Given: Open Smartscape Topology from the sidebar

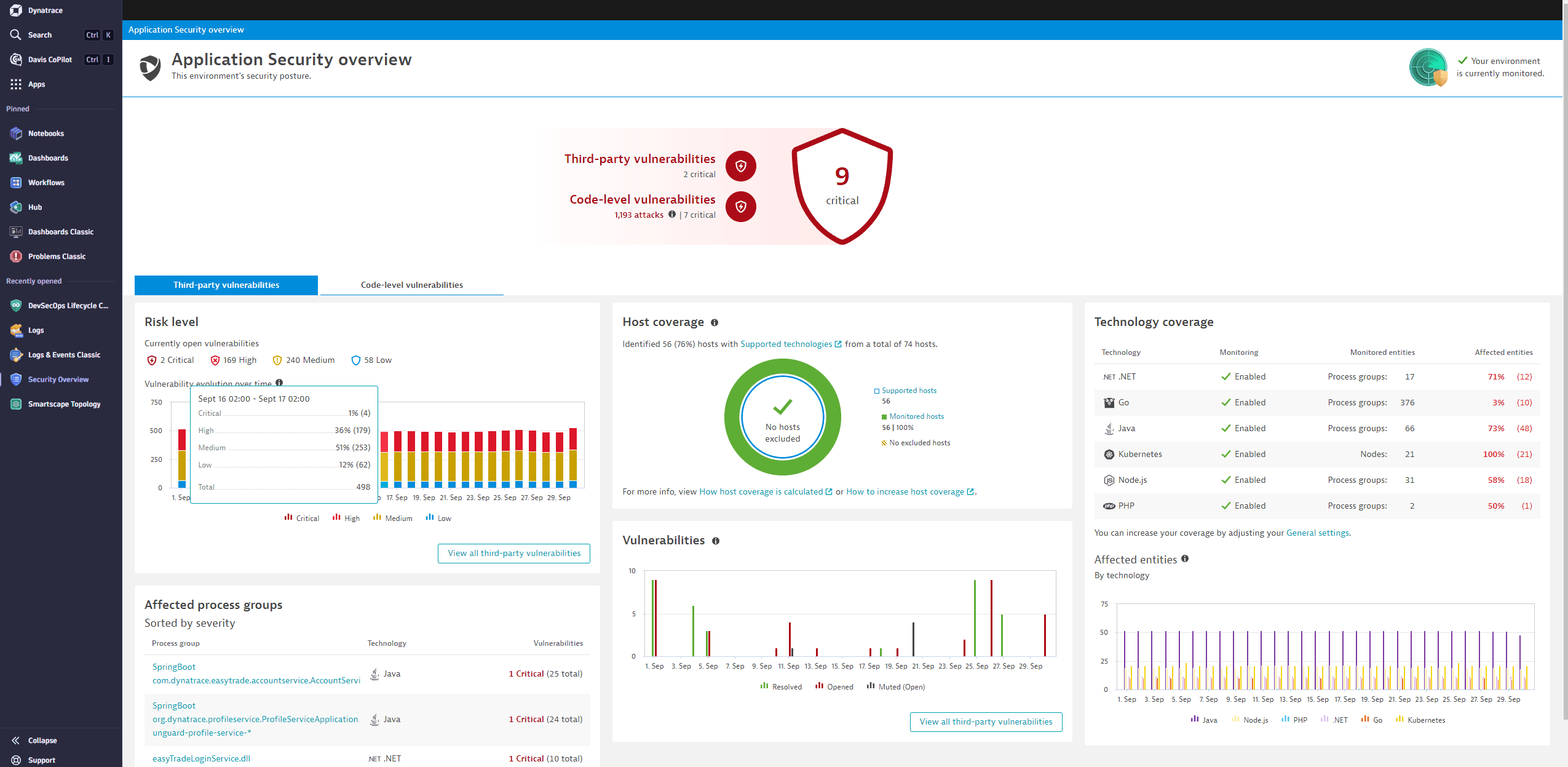Looking at the screenshot, I should pyautogui.click(x=16, y=403).
